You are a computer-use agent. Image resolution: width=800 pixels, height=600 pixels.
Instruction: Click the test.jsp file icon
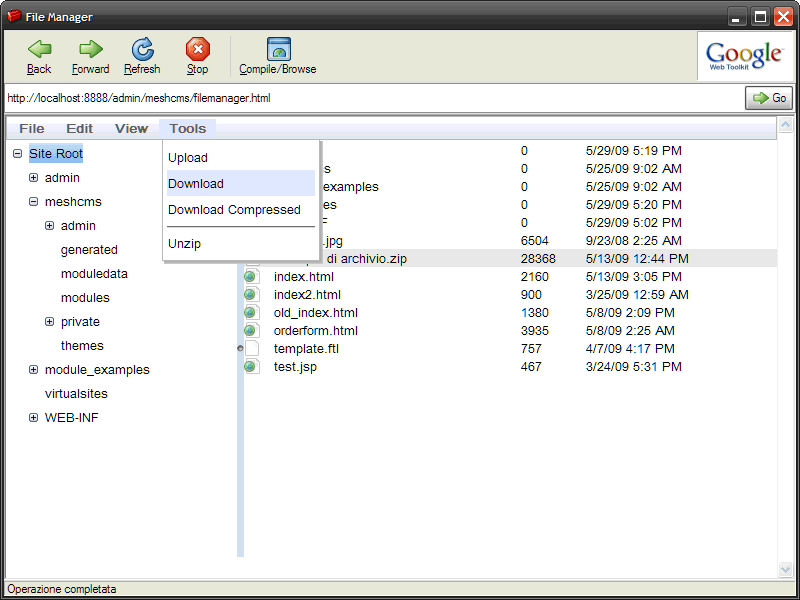click(252, 367)
